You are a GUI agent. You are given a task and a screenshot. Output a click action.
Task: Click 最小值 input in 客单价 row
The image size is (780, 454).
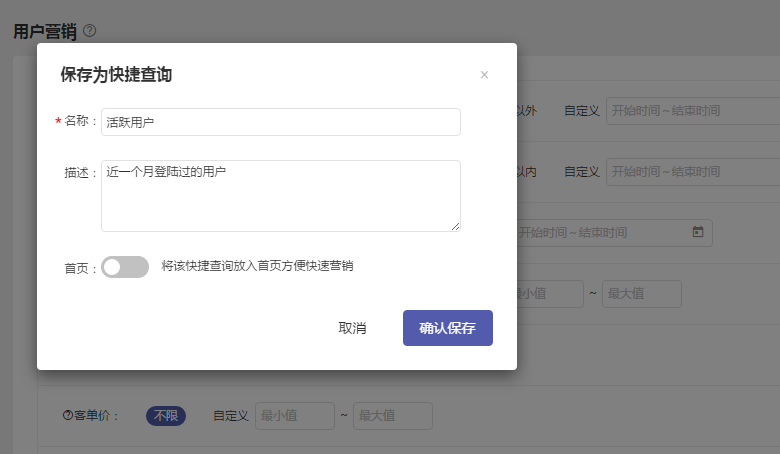pyautogui.click(x=294, y=416)
